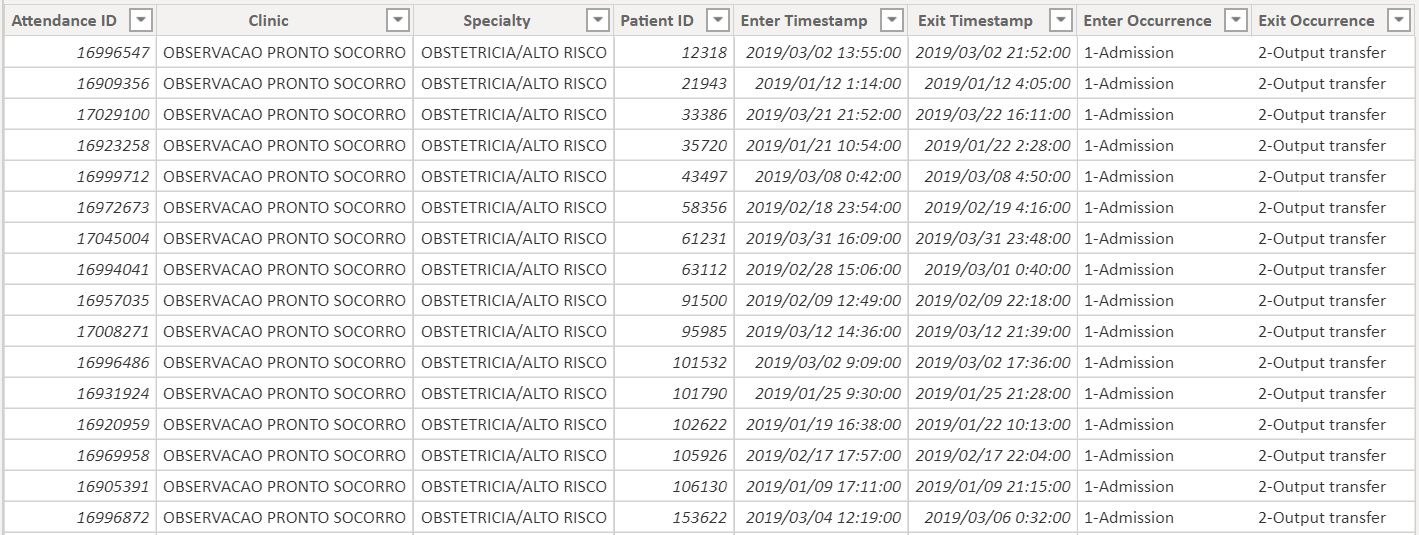
Task: Open the Enter Occurrence filter dropdown
Action: pyautogui.click(x=1237, y=20)
